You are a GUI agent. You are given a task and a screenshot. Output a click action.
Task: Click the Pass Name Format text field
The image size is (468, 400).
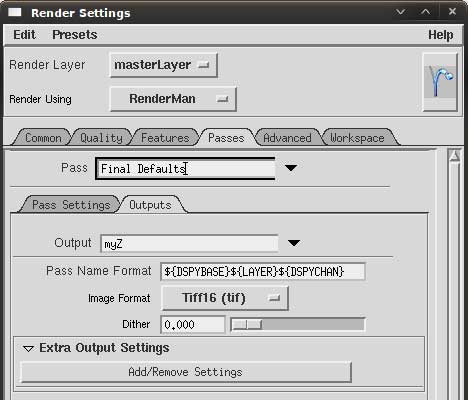(263, 272)
